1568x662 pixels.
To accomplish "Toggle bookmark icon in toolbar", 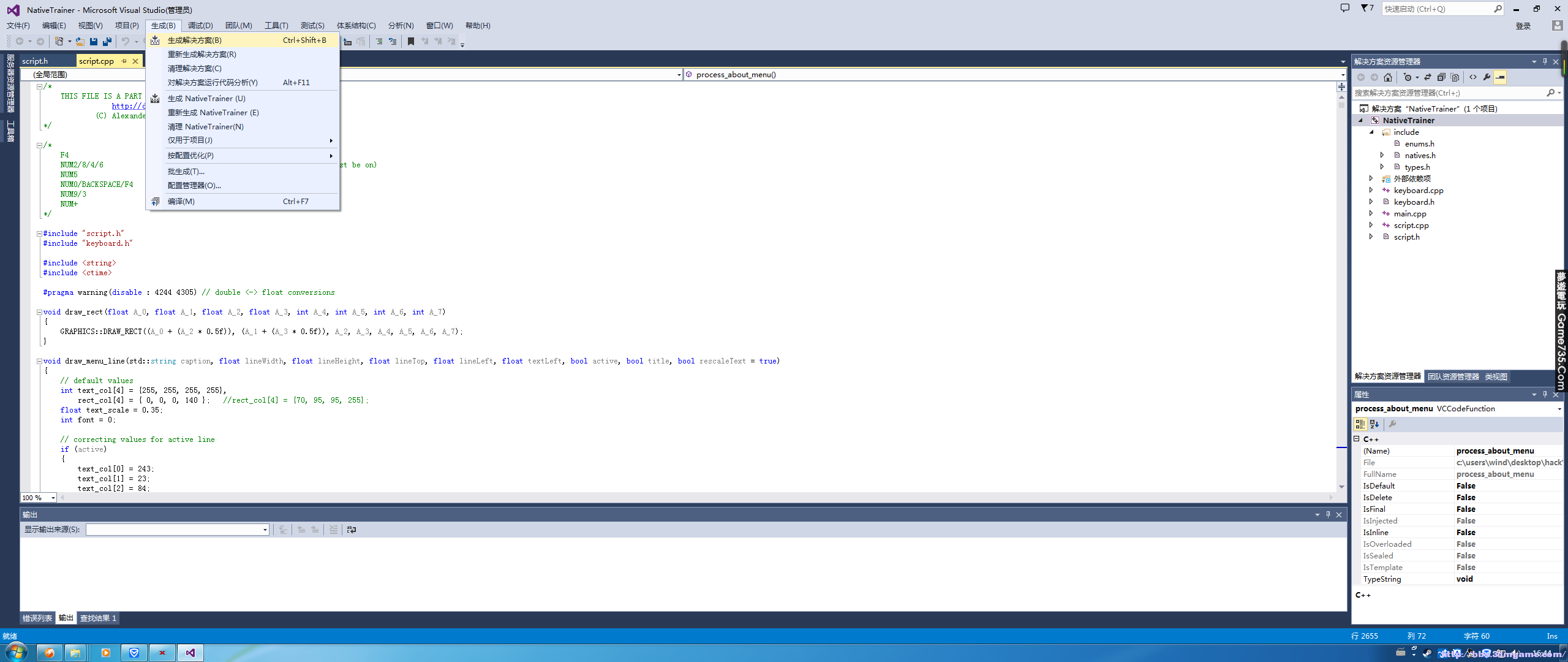I will (x=411, y=42).
